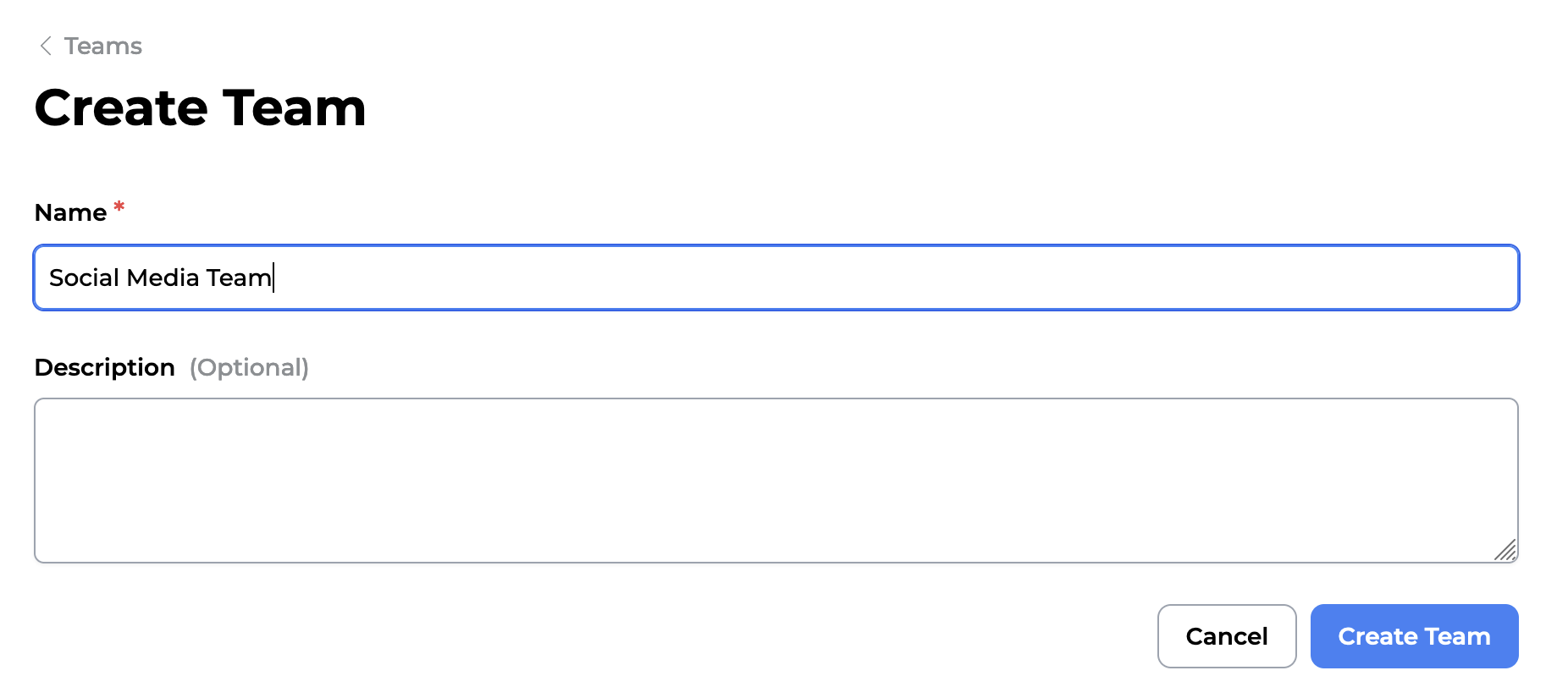Click the back chevron beside Teams
This screenshot has height=687, width=1568.
(46, 46)
